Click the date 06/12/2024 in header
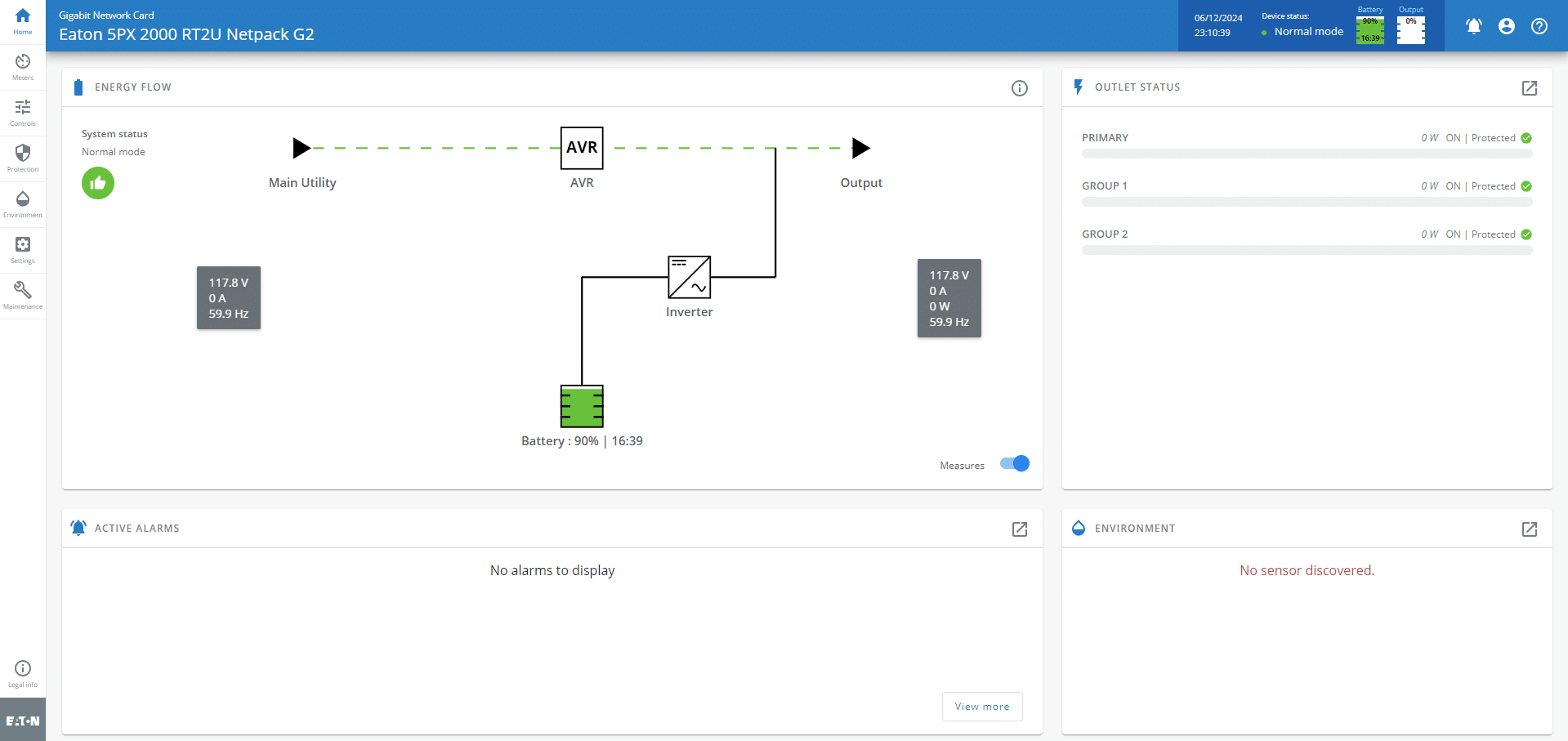This screenshot has height=741, width=1568. click(x=1218, y=18)
